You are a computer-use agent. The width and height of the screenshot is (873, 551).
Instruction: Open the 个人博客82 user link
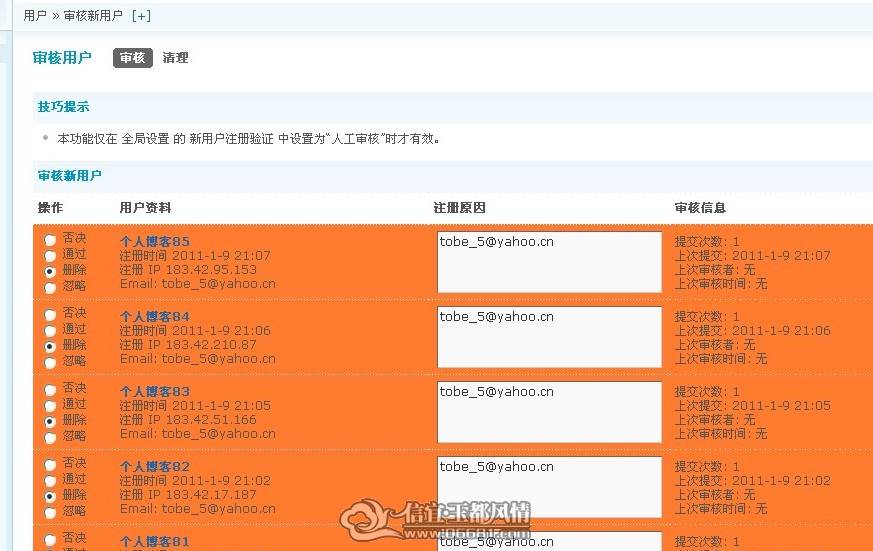point(155,466)
